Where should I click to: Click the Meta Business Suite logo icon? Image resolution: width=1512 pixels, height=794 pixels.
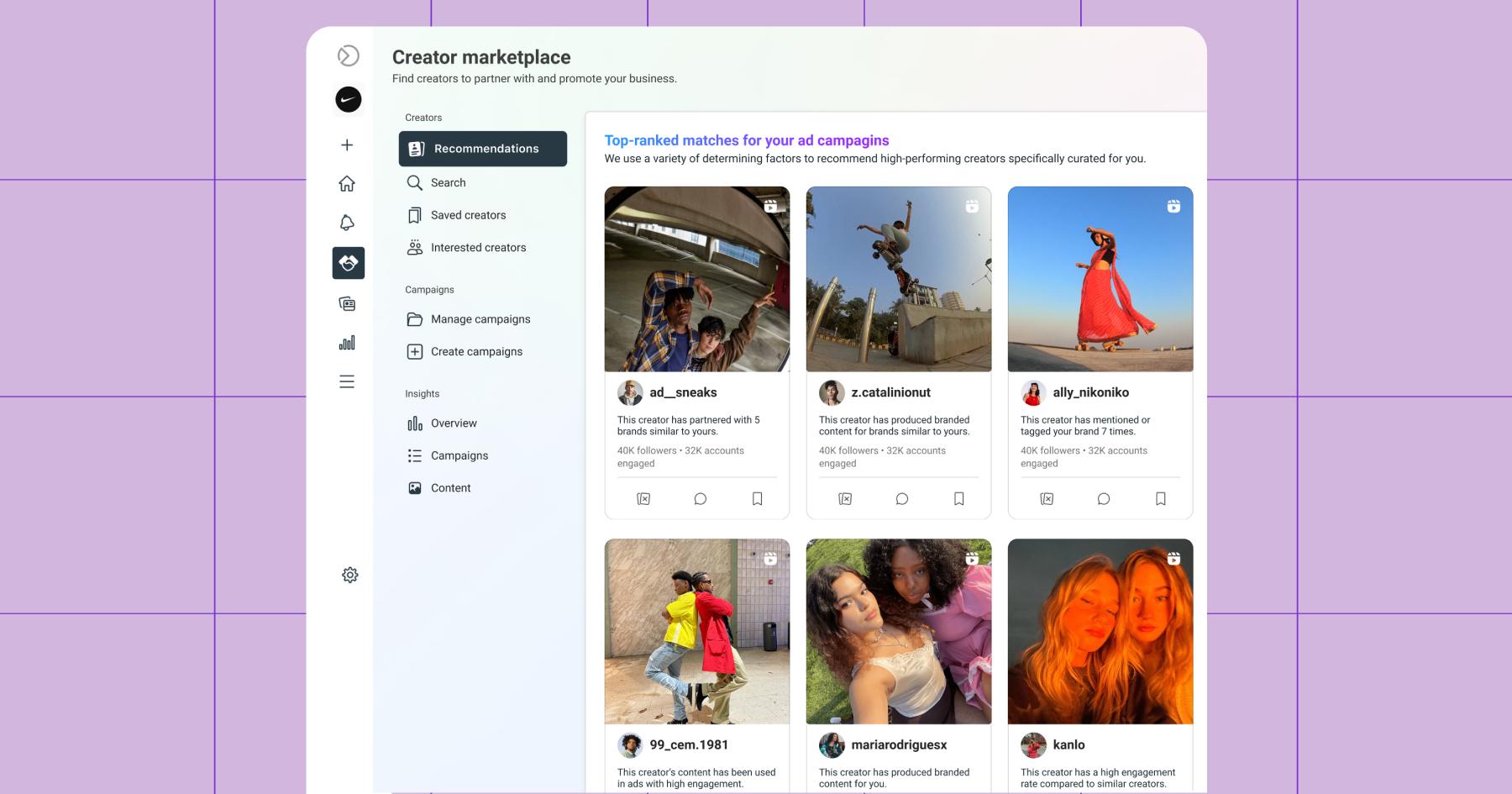click(x=348, y=55)
